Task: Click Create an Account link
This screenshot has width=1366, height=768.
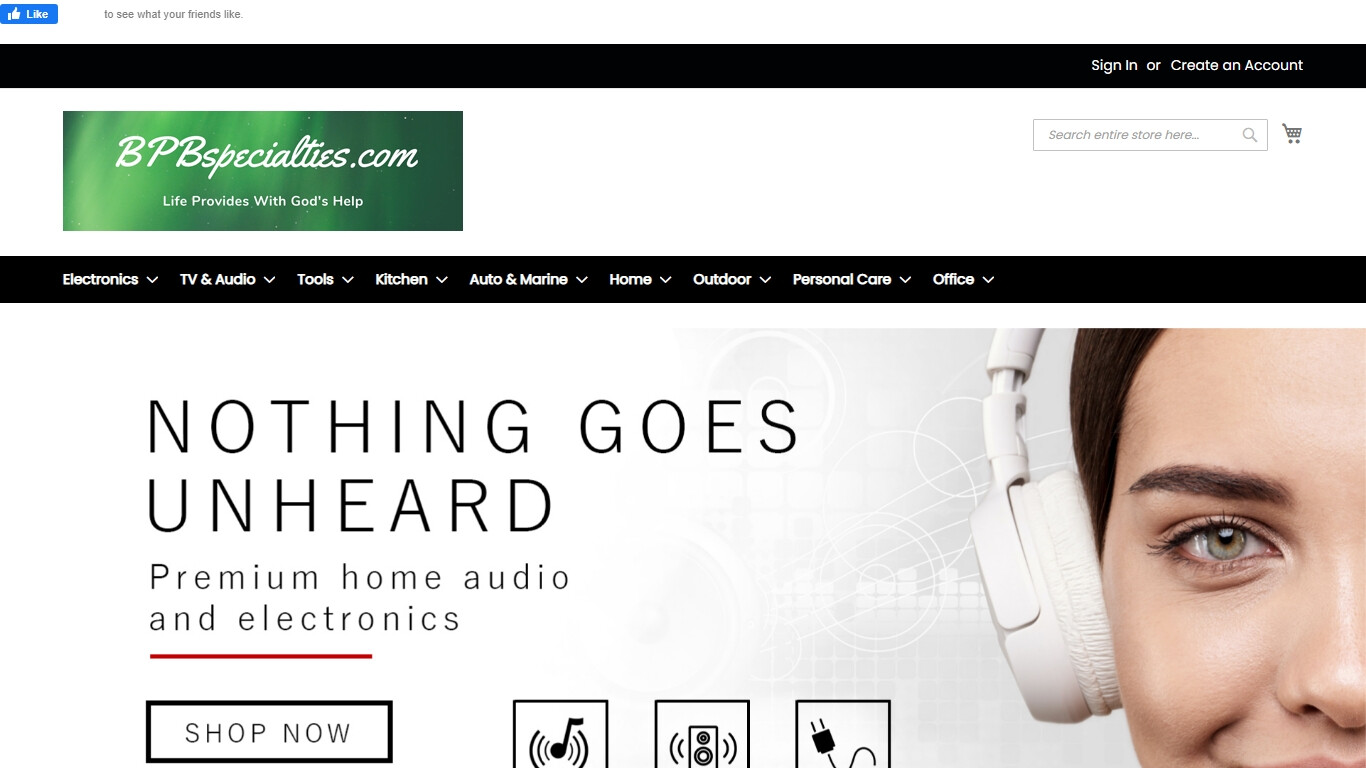Action: pos(1237,65)
